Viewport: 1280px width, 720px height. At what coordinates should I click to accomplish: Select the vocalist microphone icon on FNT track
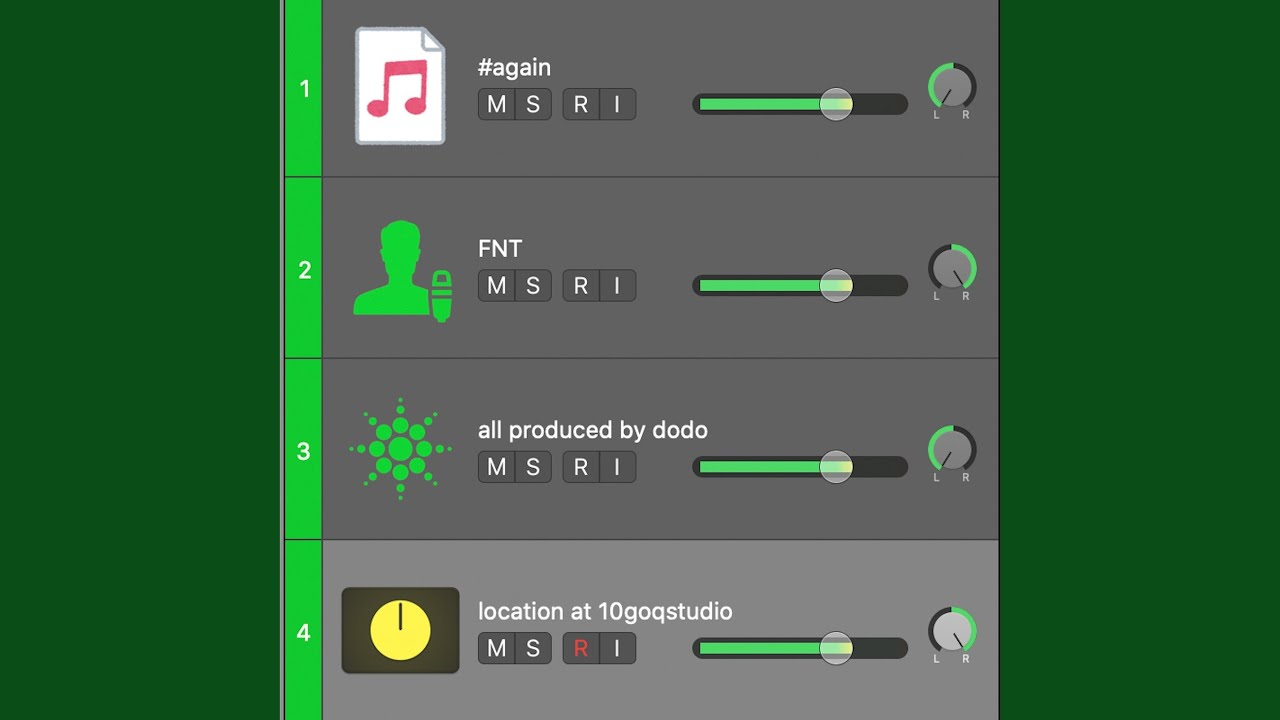click(x=402, y=270)
